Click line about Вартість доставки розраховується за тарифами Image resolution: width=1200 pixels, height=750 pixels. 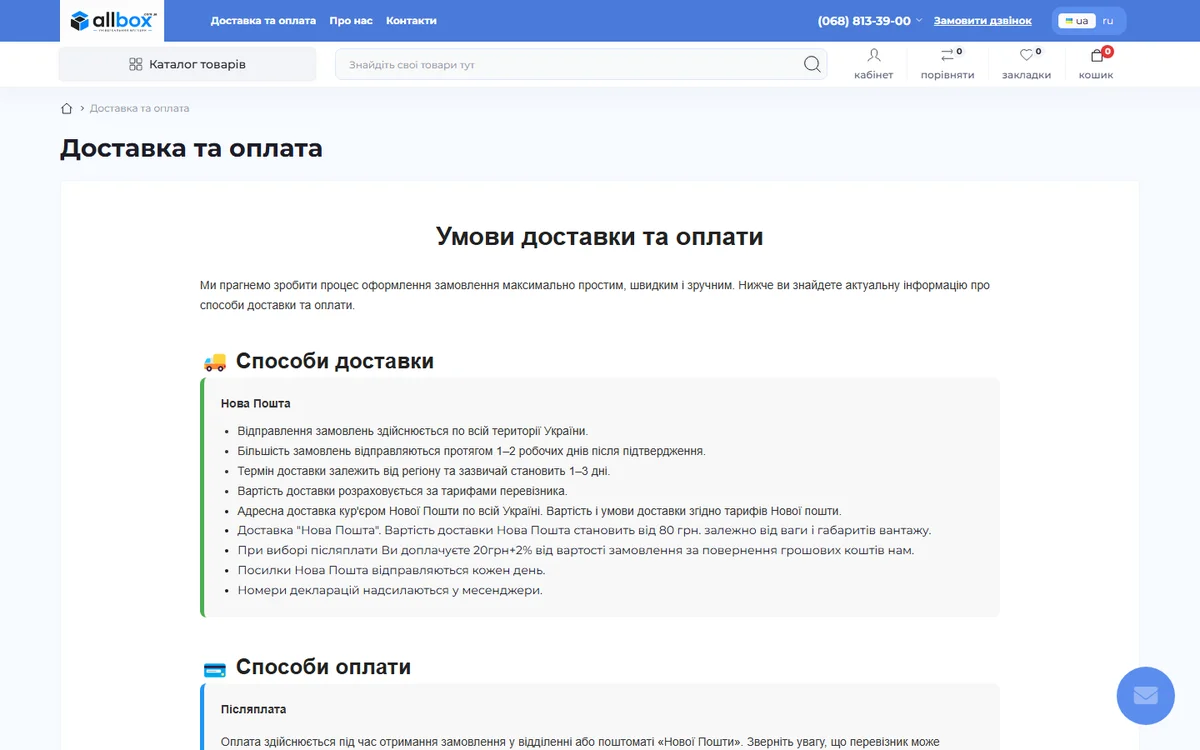click(x=402, y=491)
